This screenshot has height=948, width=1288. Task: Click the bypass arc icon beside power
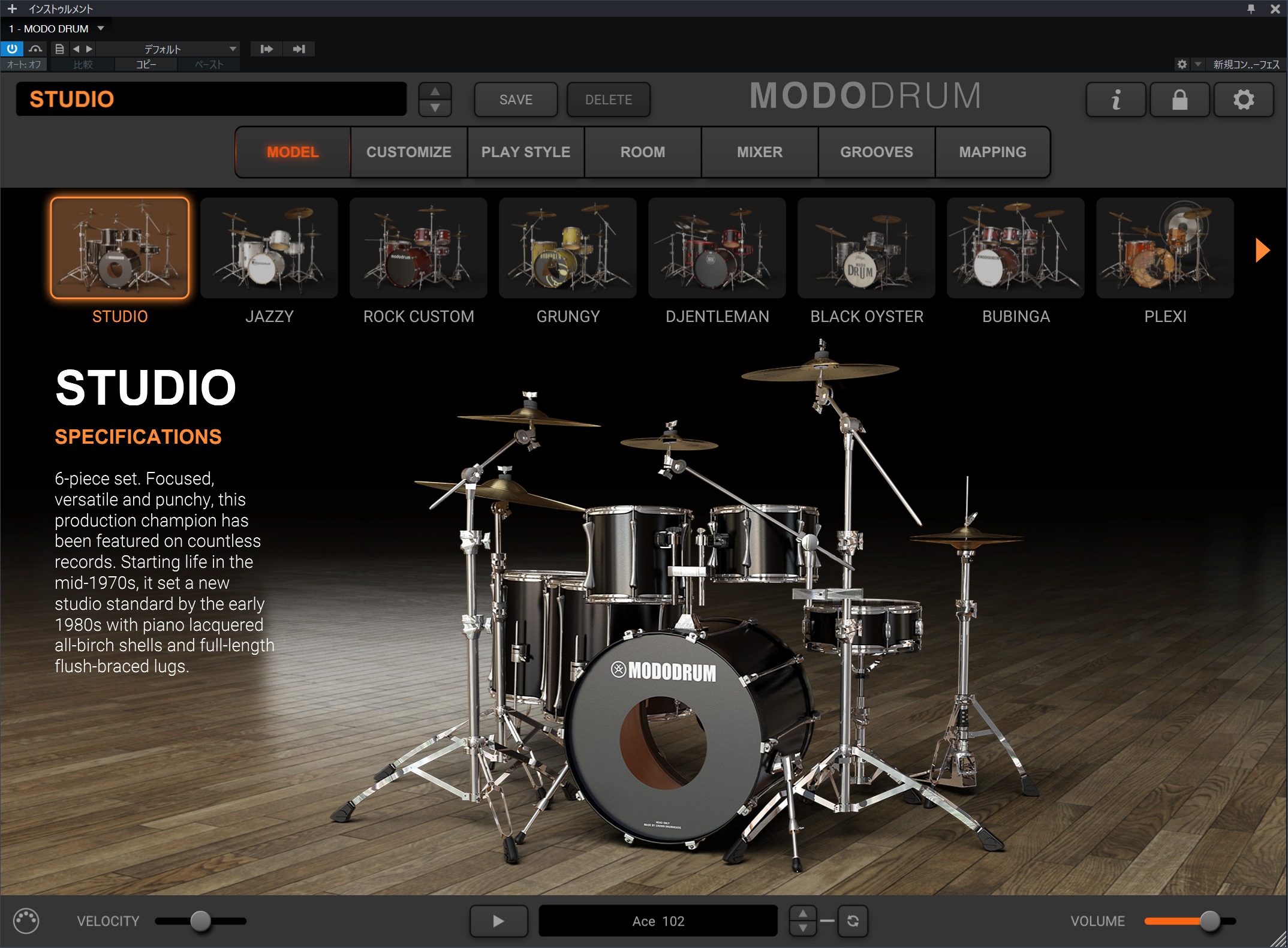[x=36, y=49]
